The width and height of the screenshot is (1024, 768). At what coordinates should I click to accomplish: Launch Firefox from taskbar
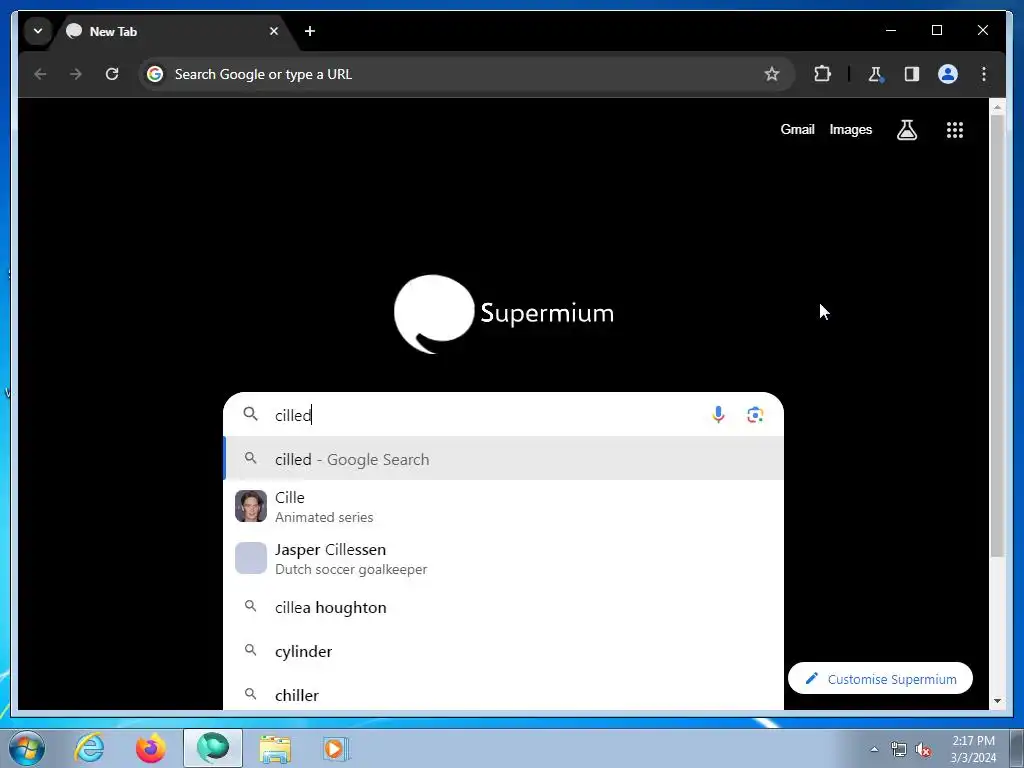point(151,748)
